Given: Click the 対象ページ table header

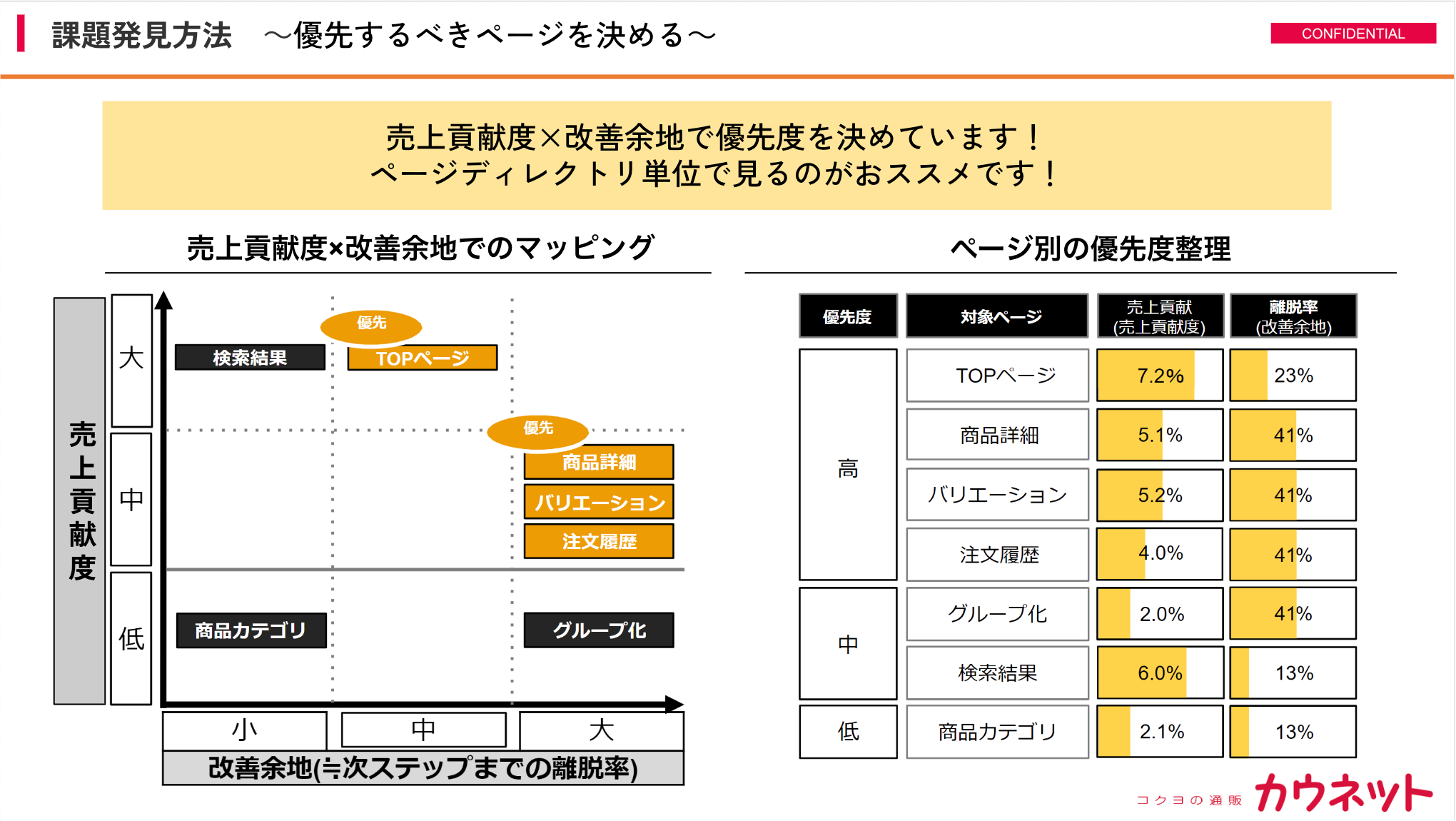Looking at the screenshot, I should [x=997, y=316].
